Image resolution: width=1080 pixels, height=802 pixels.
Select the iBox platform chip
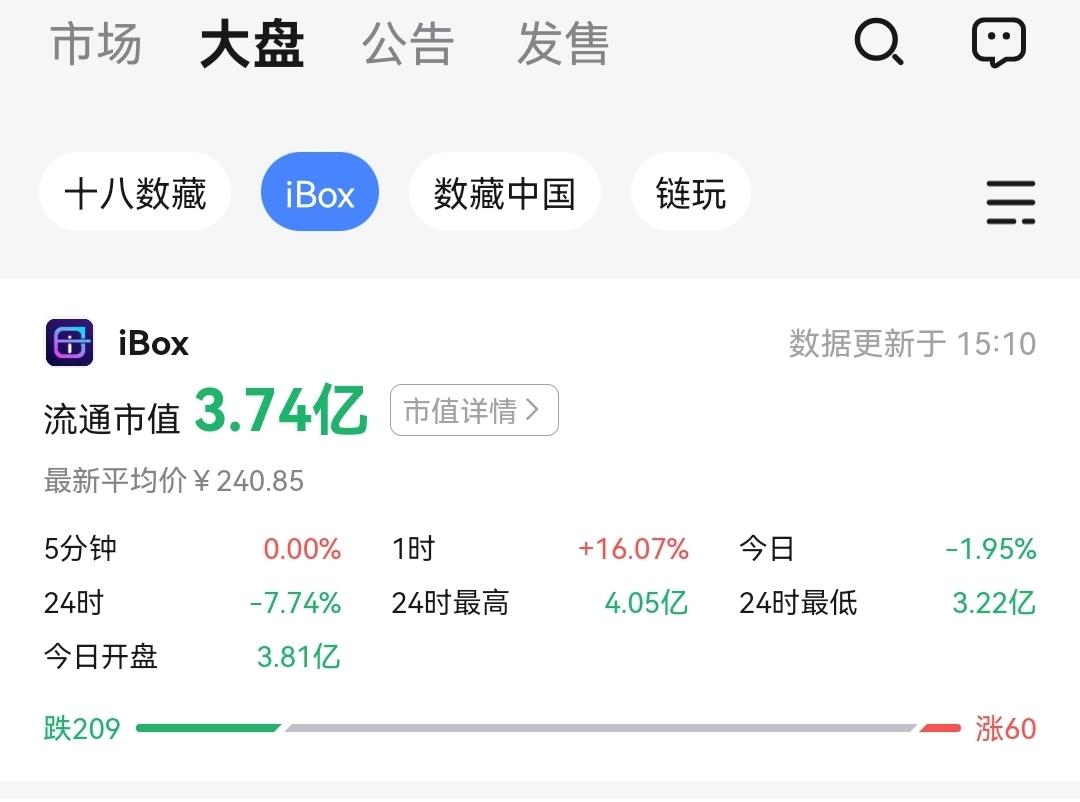(320, 192)
